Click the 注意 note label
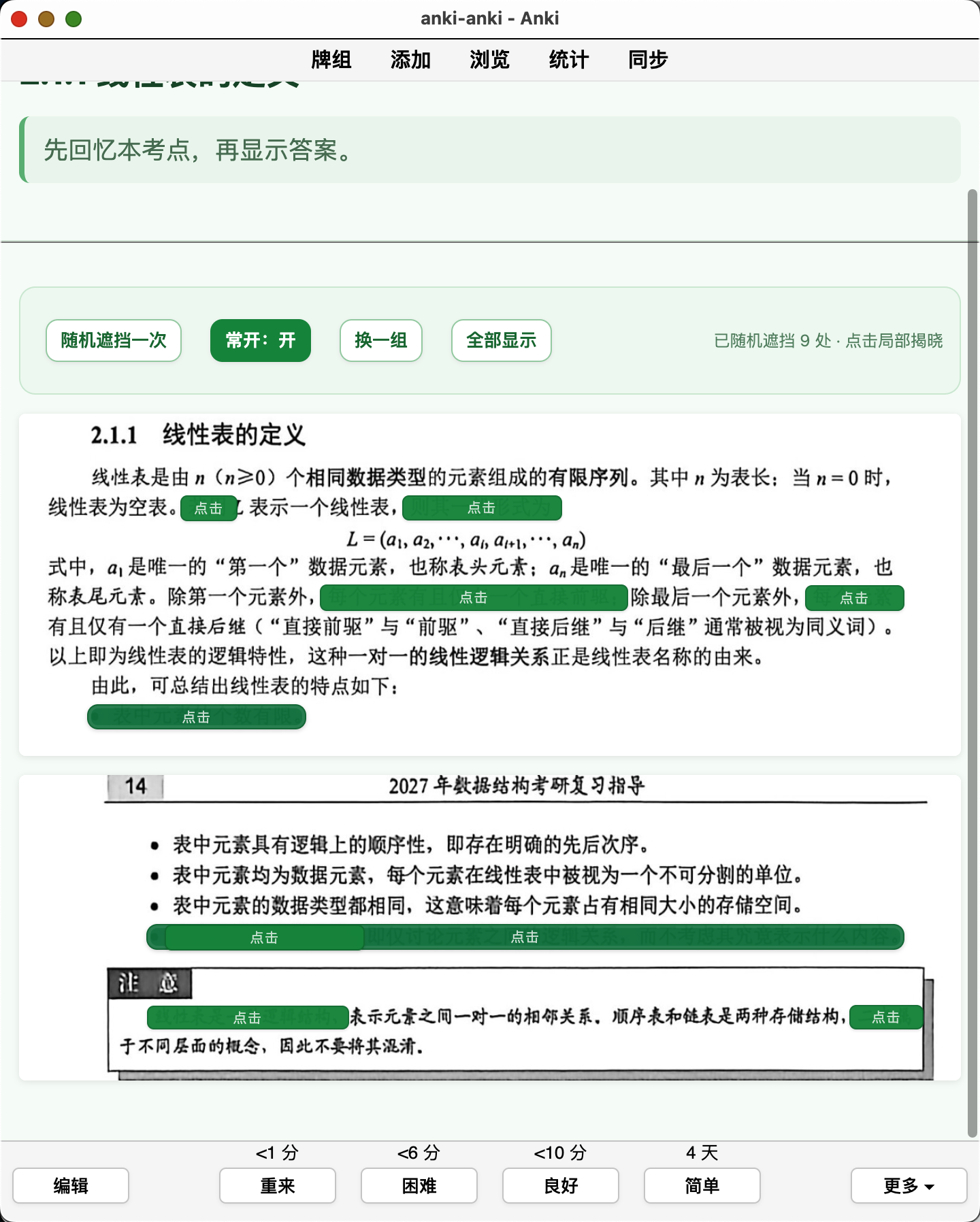This screenshot has width=980, height=1222. point(150,983)
